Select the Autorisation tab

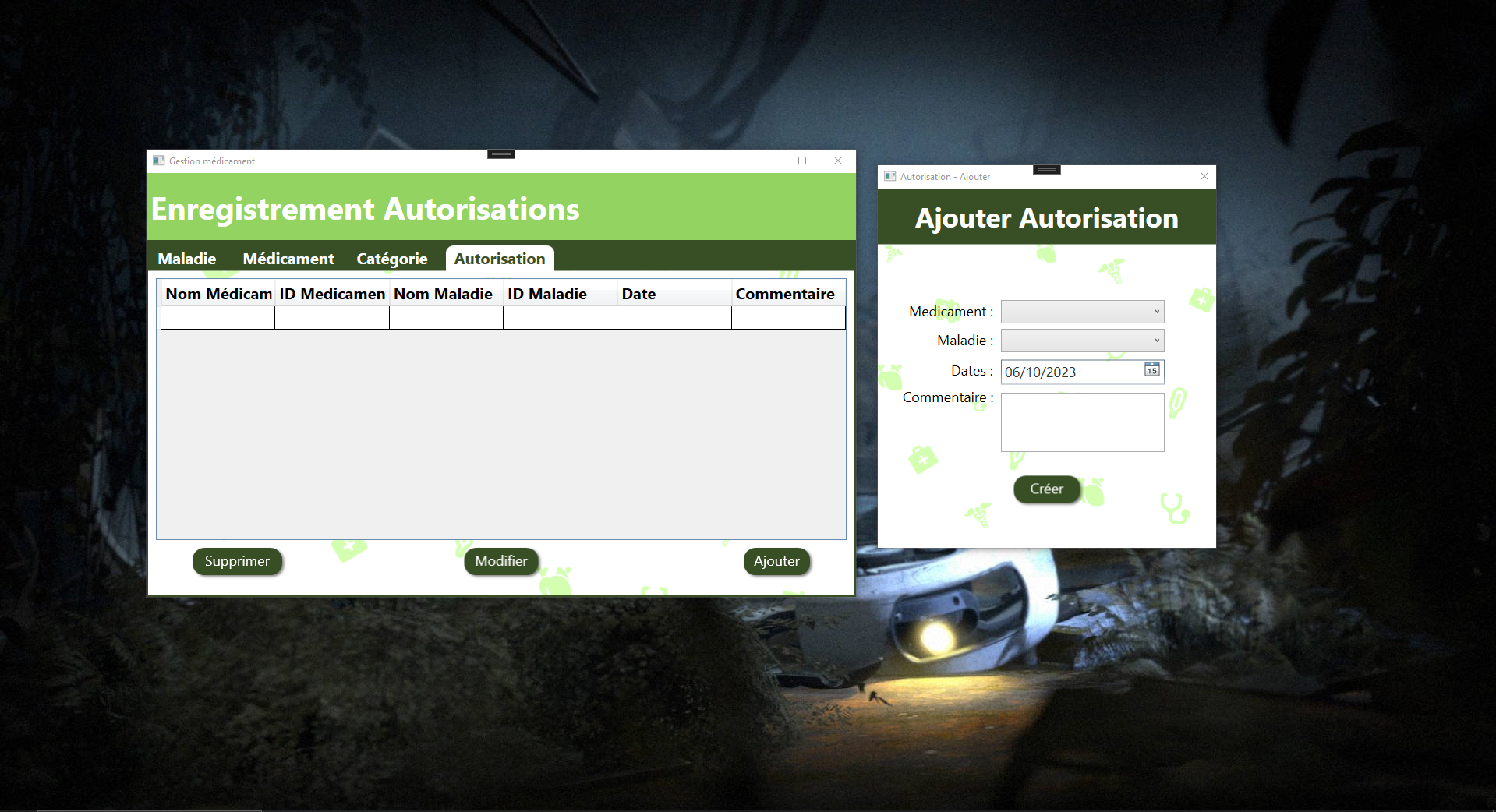500,259
